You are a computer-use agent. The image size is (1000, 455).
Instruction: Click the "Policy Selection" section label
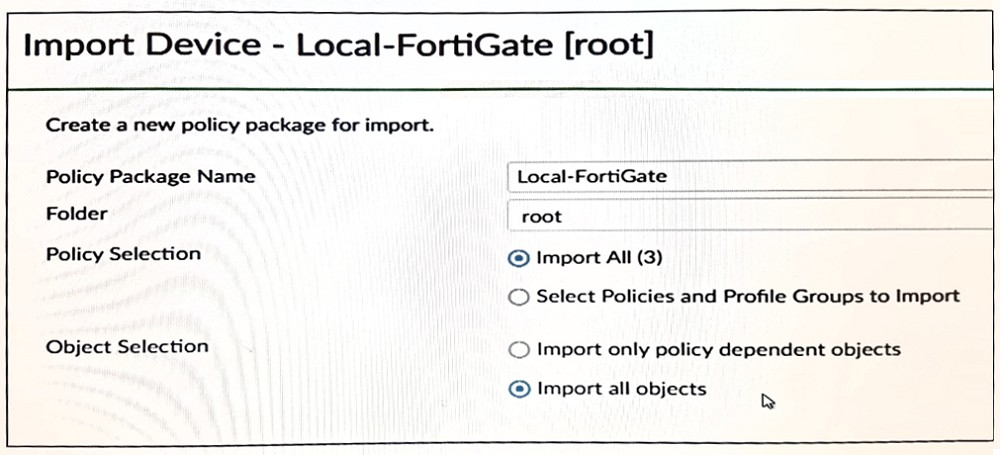[123, 254]
